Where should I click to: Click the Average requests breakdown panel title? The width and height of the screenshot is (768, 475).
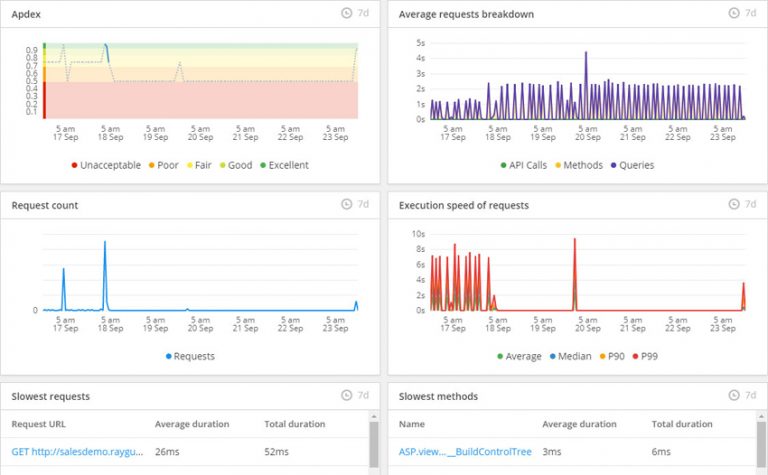(x=466, y=14)
